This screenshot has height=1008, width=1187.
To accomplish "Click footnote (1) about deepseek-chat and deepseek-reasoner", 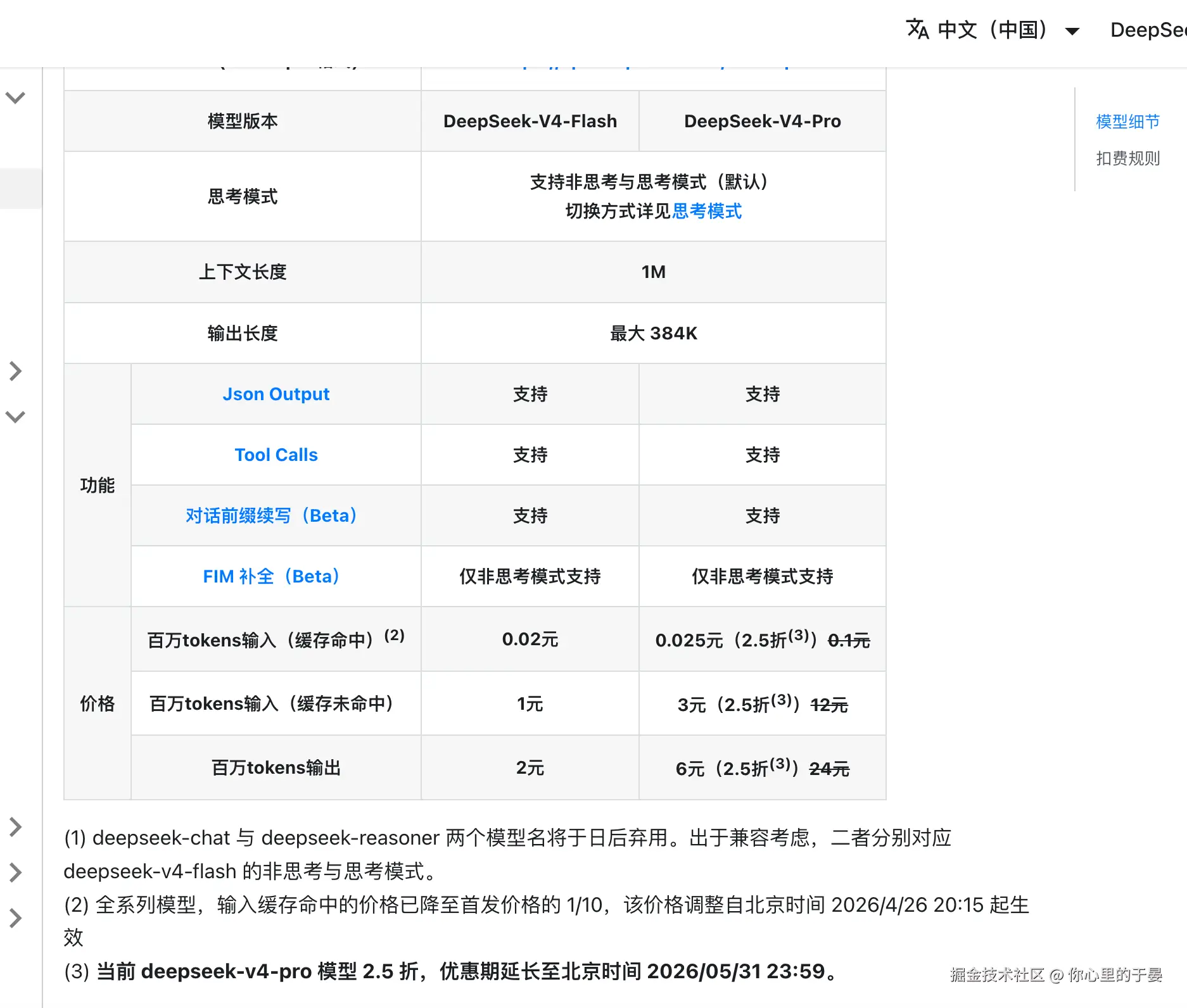I will (x=507, y=854).
